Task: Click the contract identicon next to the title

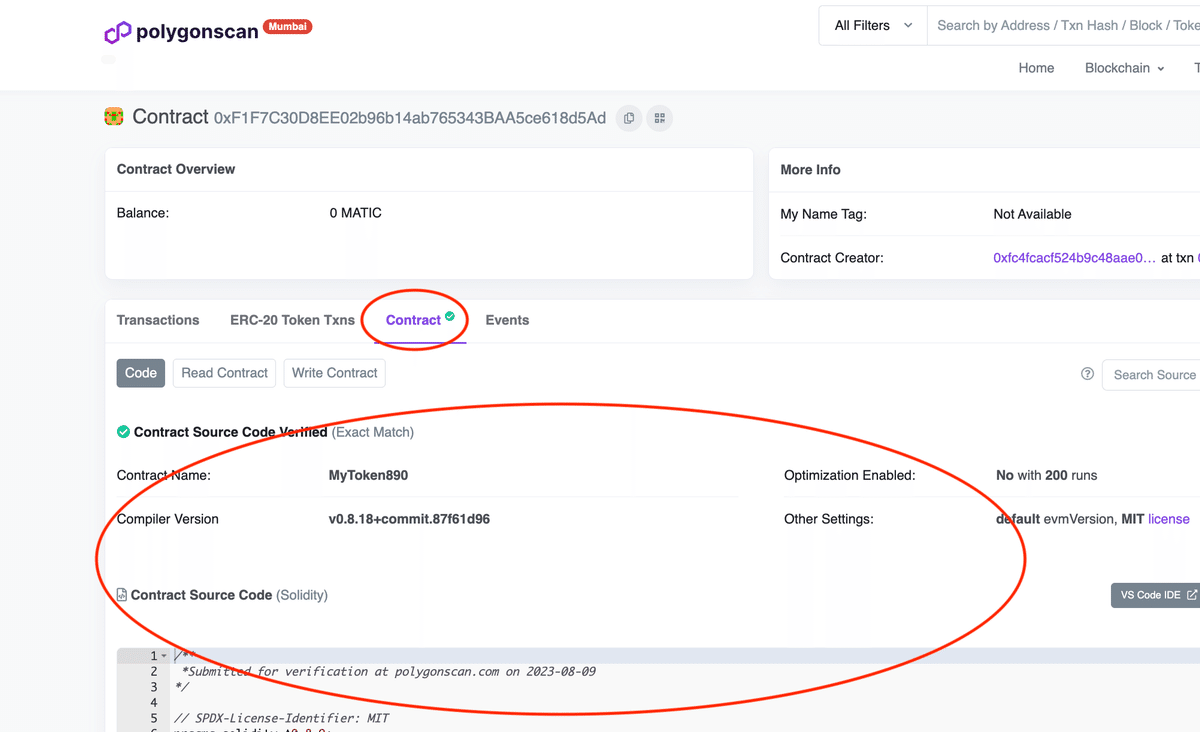Action: click(114, 117)
